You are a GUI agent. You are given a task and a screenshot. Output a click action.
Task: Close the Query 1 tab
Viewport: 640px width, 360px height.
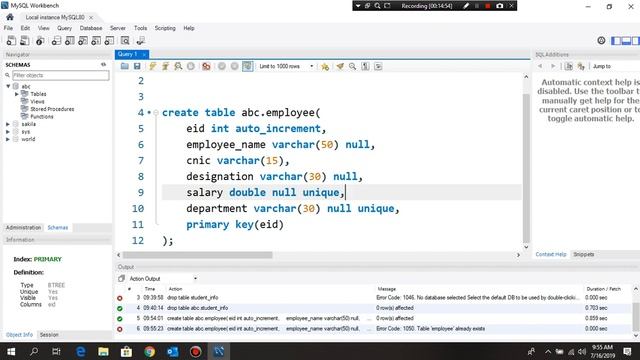click(x=144, y=54)
